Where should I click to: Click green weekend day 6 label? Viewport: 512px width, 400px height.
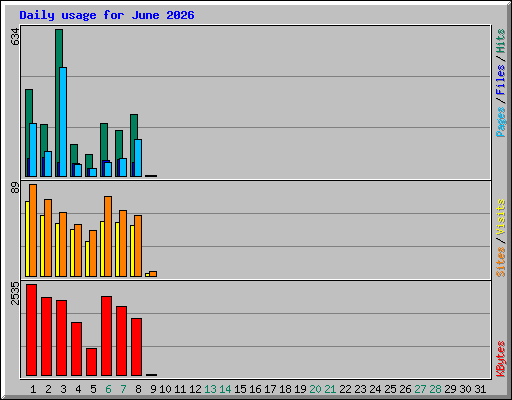tap(108, 389)
